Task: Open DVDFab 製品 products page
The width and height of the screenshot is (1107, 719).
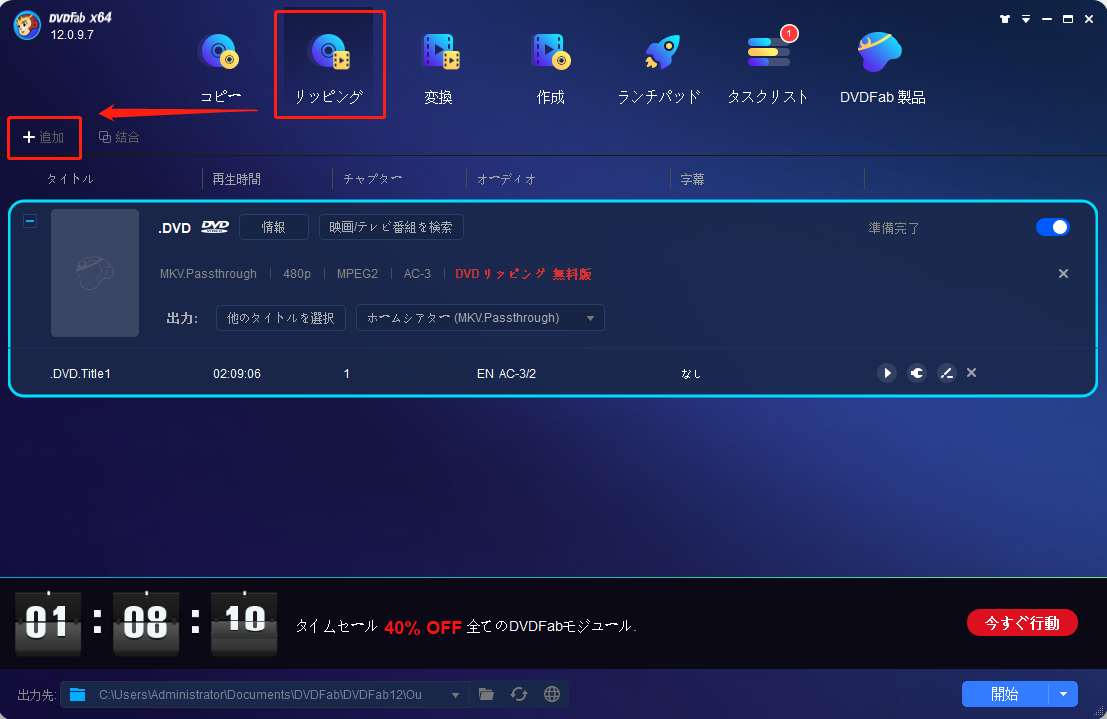Action: click(x=882, y=68)
